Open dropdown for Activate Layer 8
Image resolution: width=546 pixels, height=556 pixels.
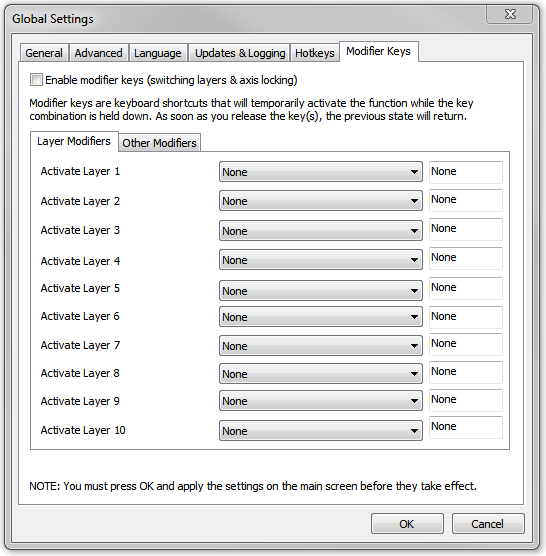(321, 374)
